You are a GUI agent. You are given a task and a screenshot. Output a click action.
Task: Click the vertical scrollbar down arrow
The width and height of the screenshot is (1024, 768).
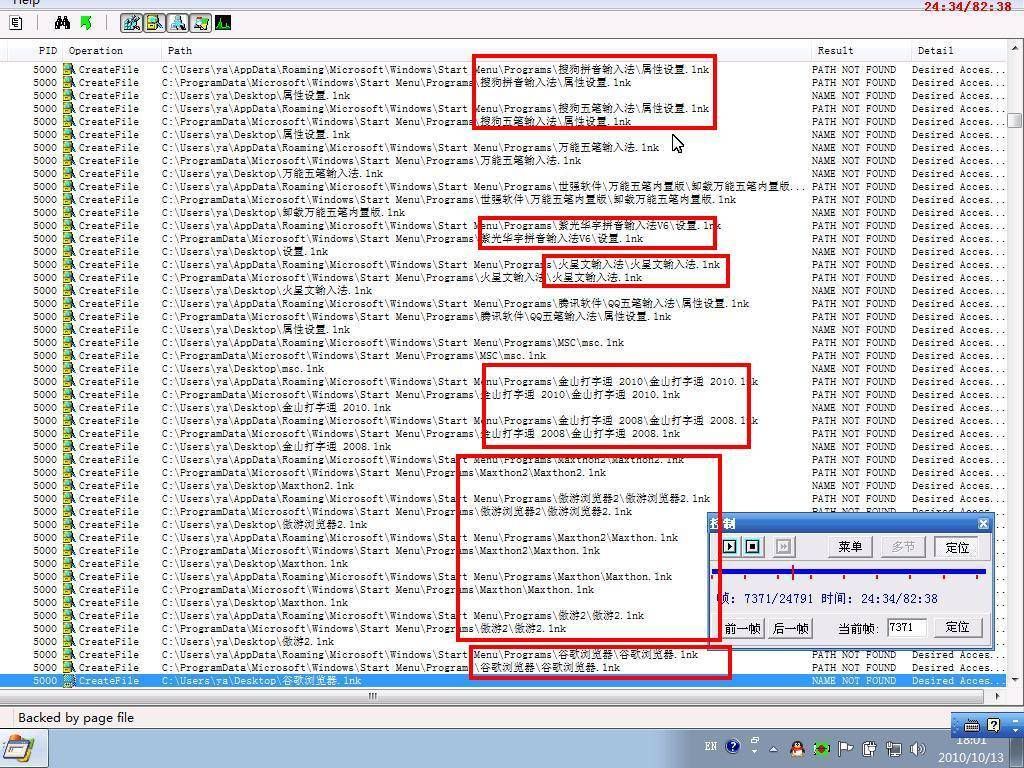(x=1014, y=679)
